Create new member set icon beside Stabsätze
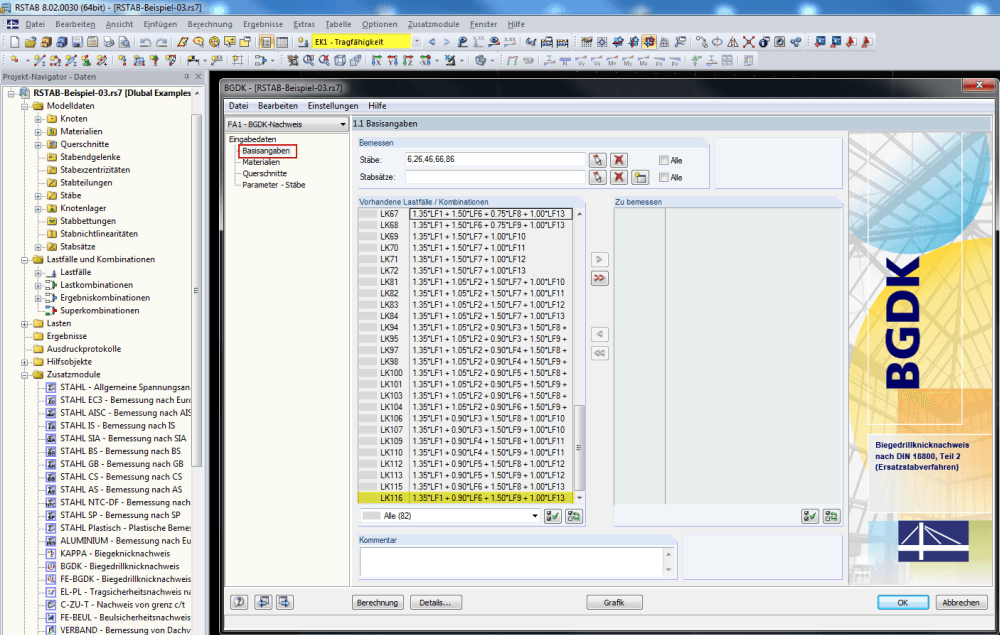Screen dimensions: 1000x635 click(x=640, y=177)
